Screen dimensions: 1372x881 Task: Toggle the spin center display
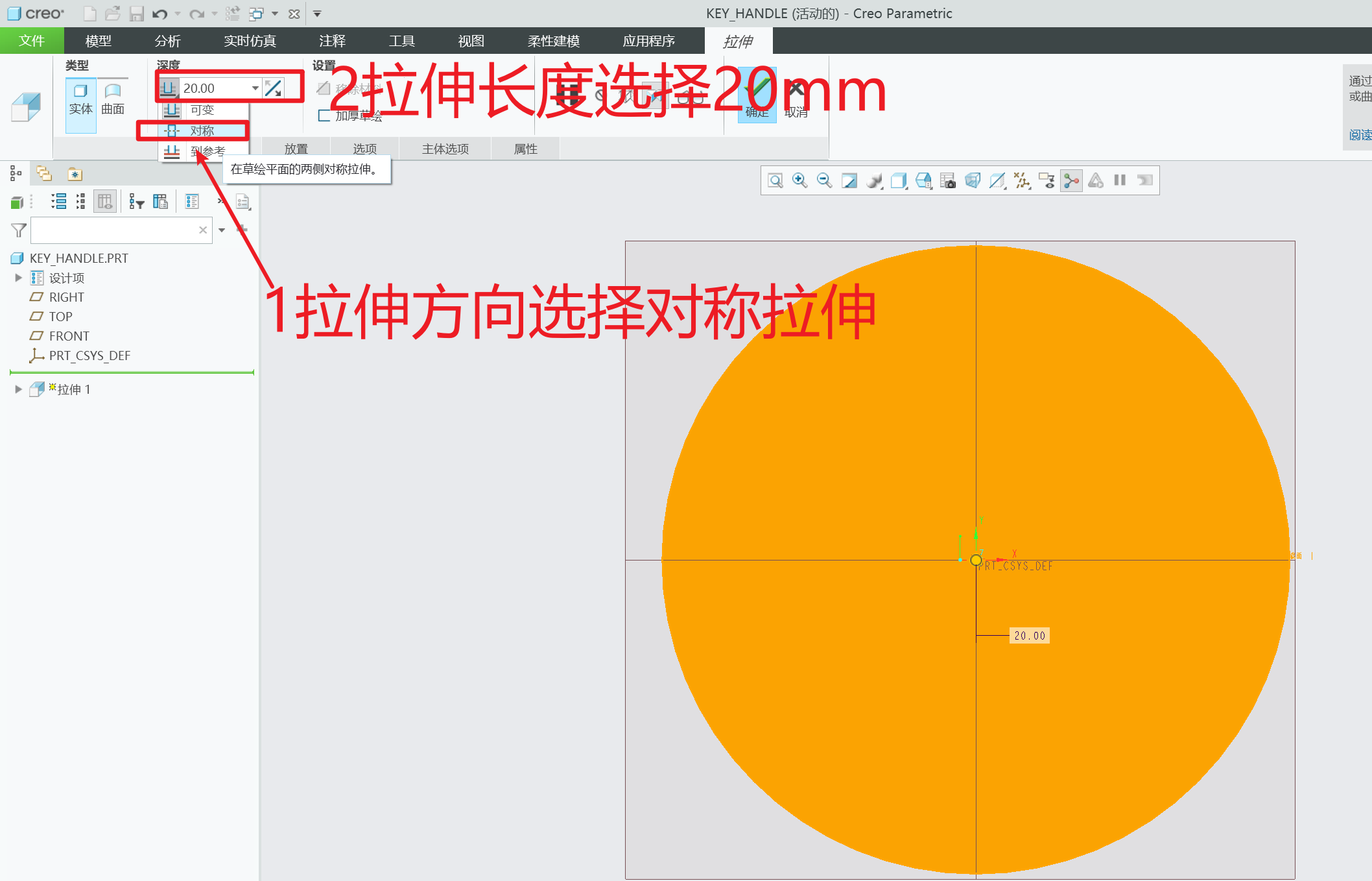(1071, 180)
